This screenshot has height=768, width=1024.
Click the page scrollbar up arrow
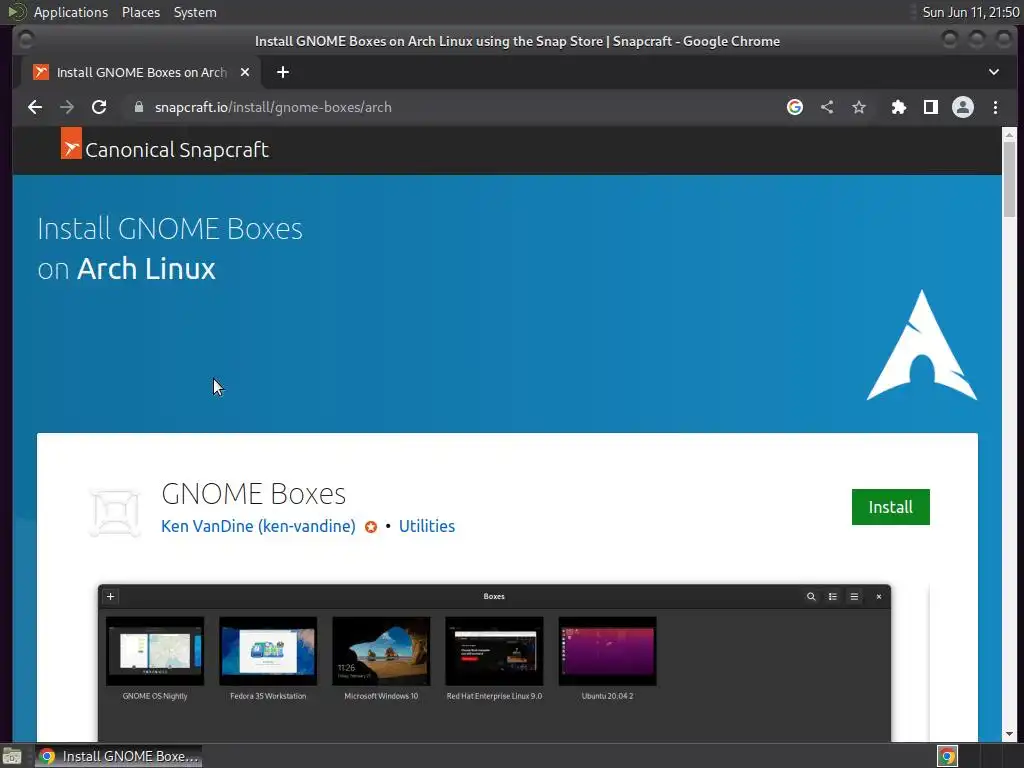tap(1009, 135)
